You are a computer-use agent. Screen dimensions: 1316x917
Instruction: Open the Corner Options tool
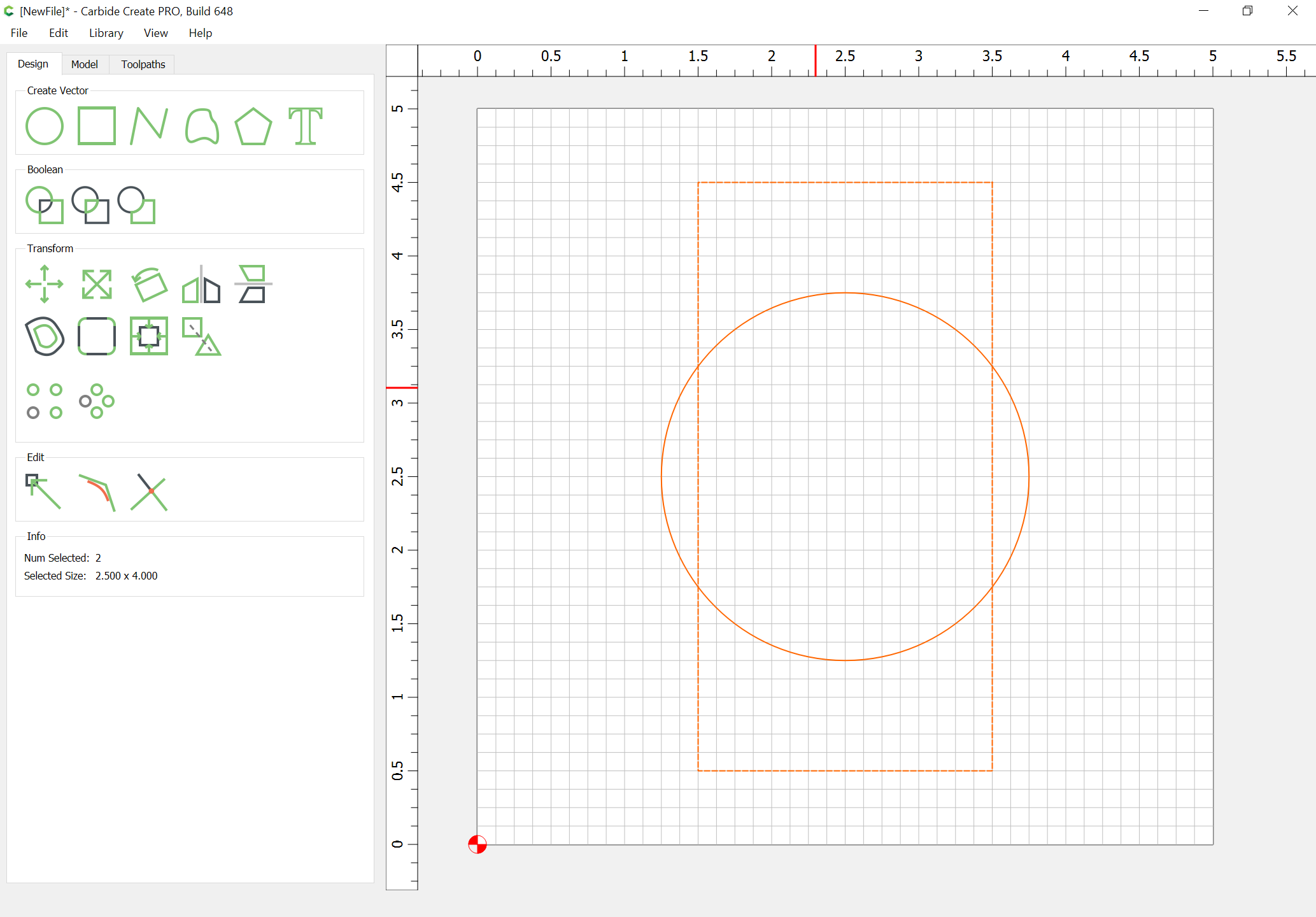[97, 336]
